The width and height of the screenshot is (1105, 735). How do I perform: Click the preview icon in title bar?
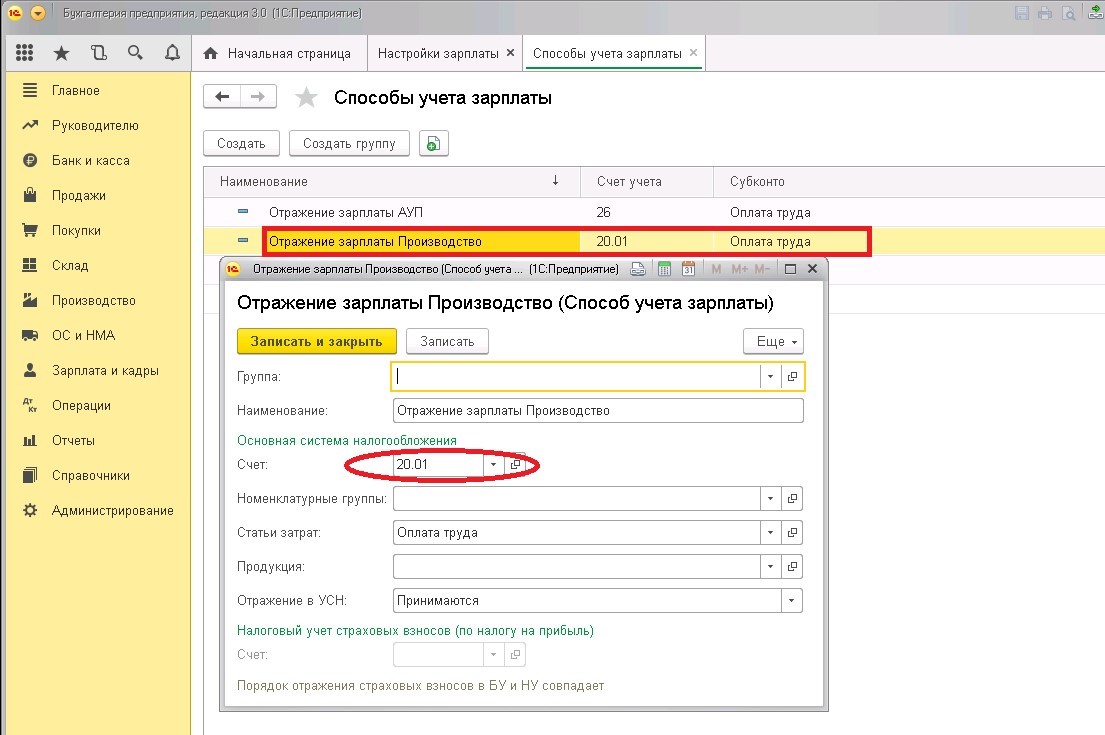point(1069,13)
